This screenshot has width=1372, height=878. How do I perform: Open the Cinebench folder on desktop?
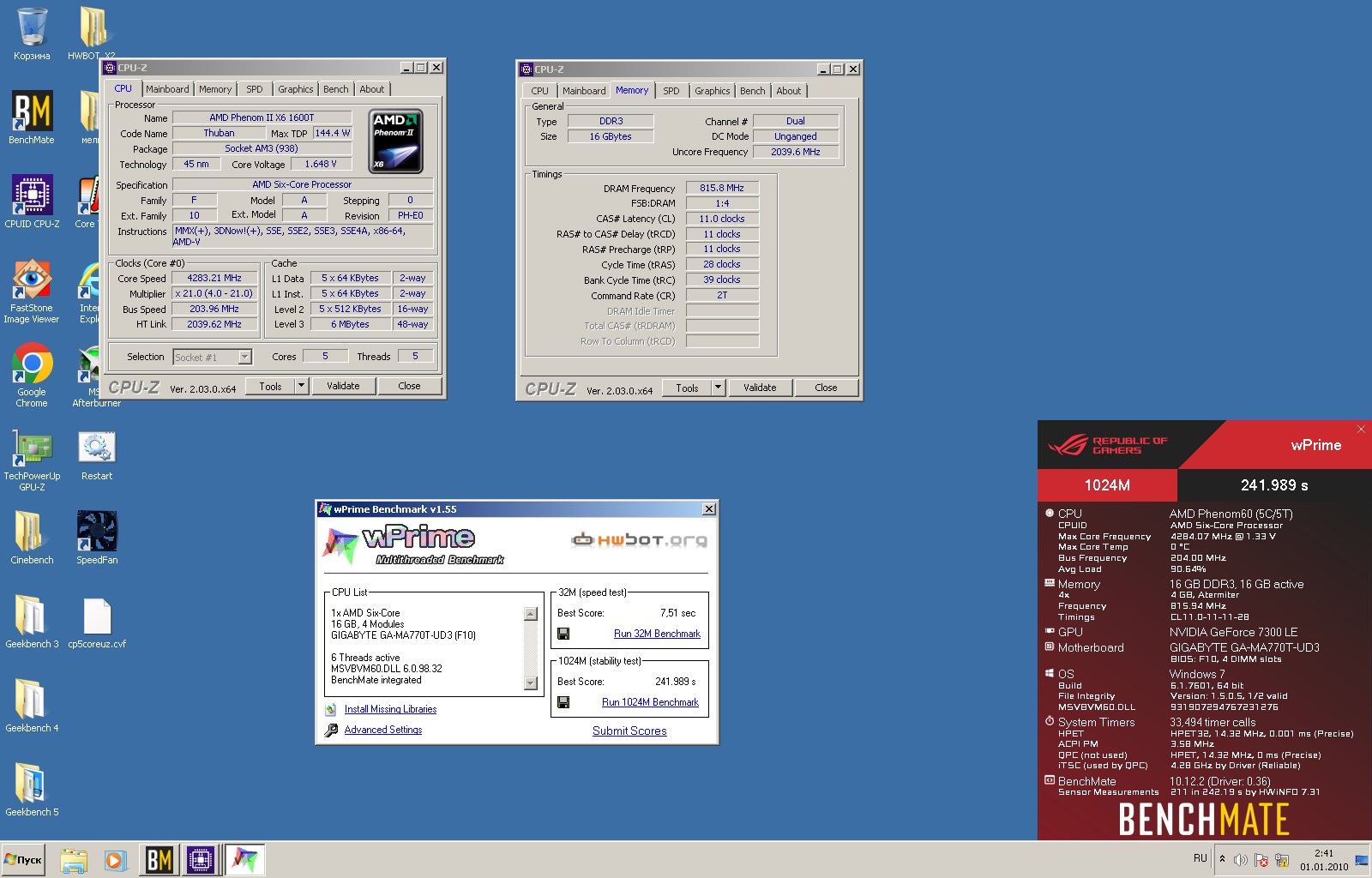[32, 538]
